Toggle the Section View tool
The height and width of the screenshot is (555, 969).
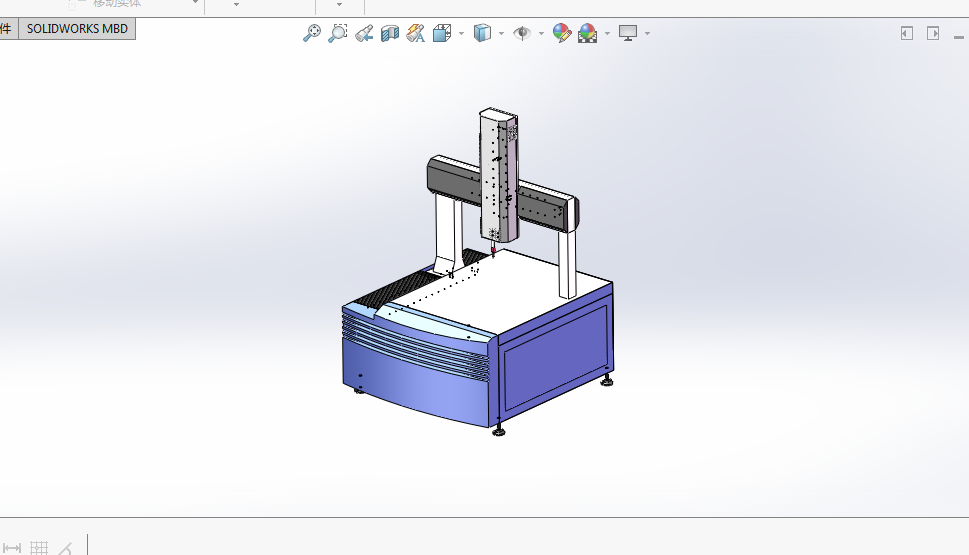point(390,33)
